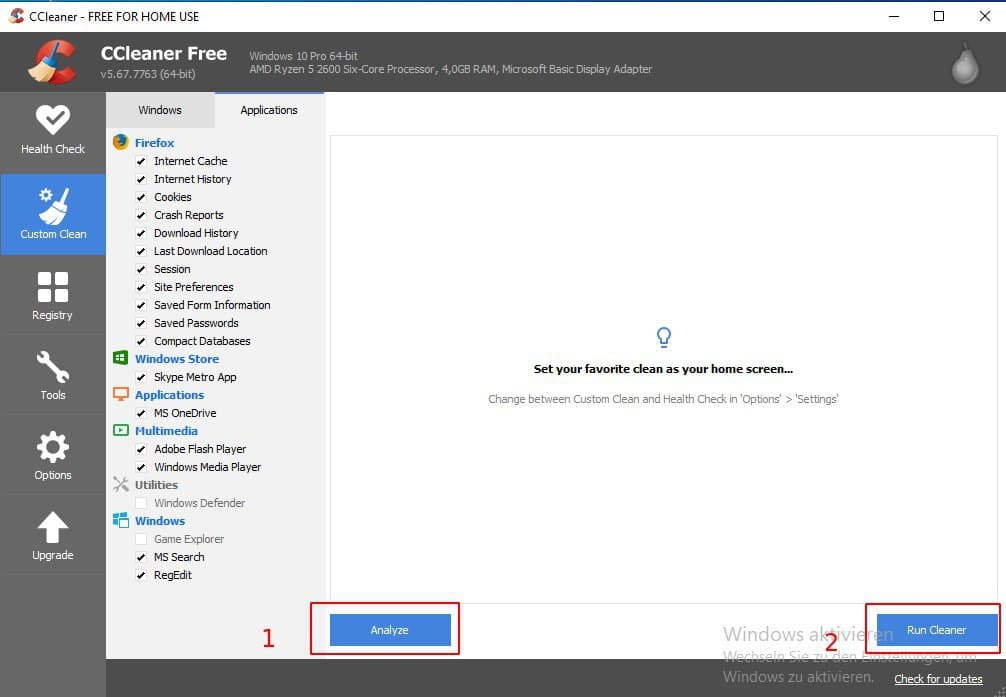Click the Windows Store category header
This screenshot has width=1006, height=697.
pos(176,359)
